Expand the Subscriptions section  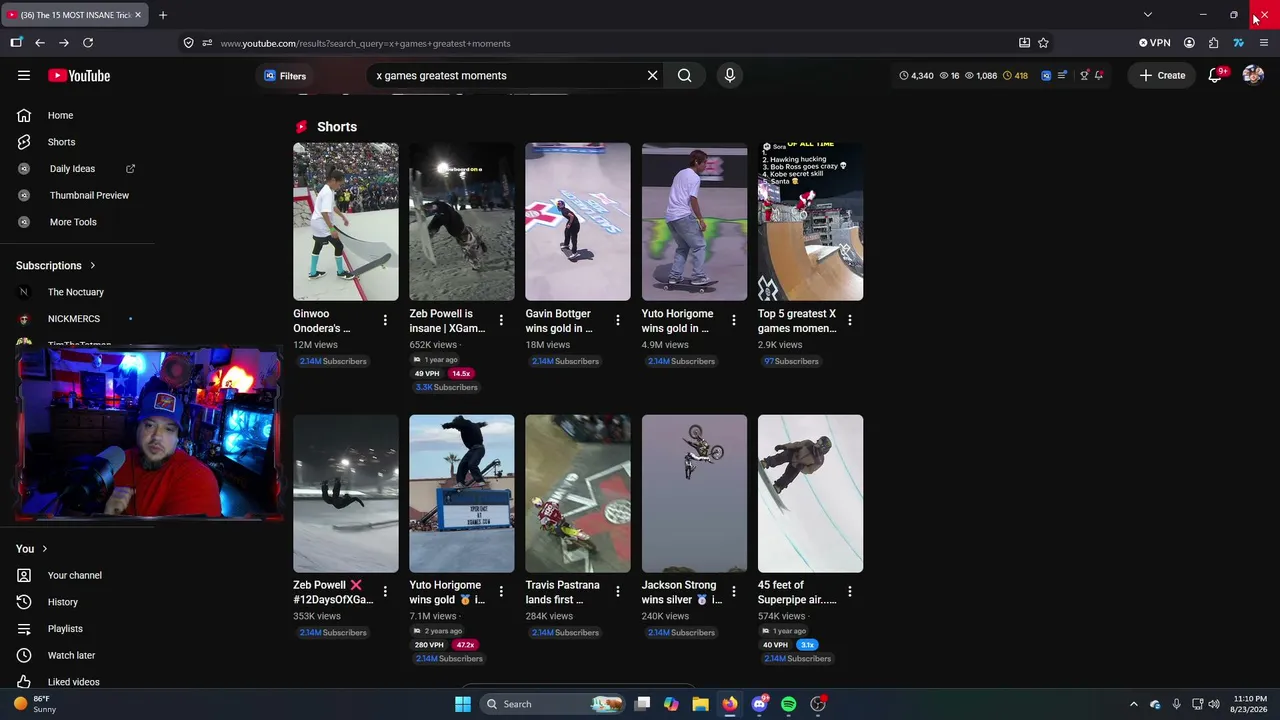(x=56, y=265)
